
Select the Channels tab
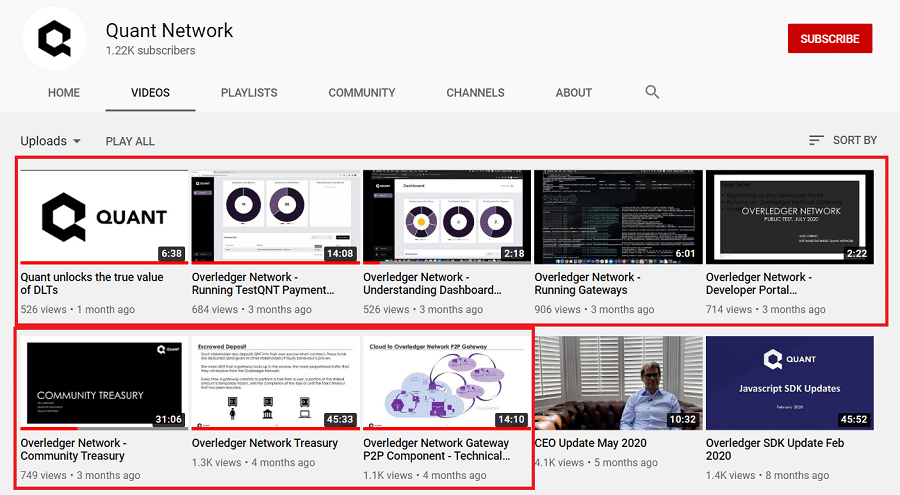point(475,93)
